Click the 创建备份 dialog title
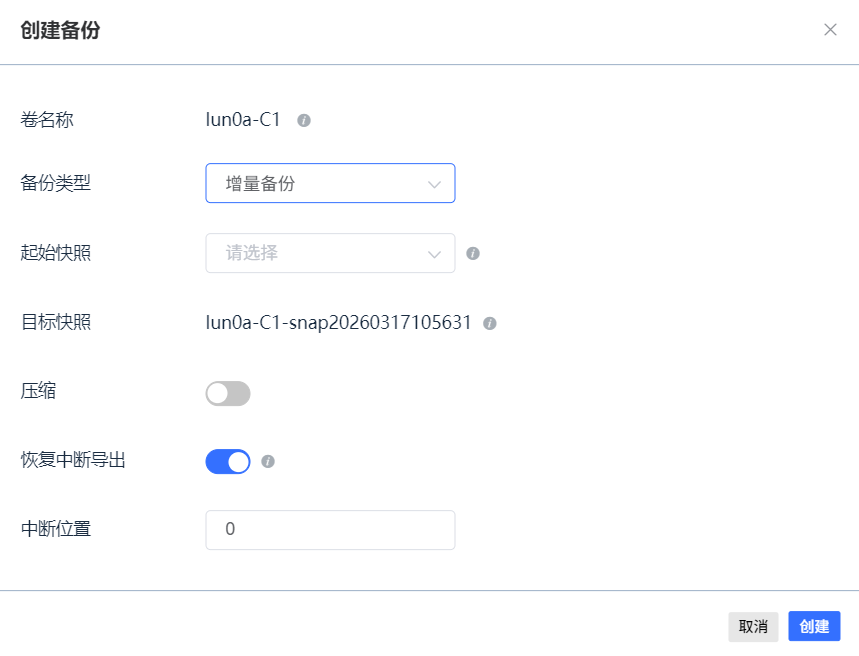This screenshot has width=859, height=656. pyautogui.click(x=60, y=30)
